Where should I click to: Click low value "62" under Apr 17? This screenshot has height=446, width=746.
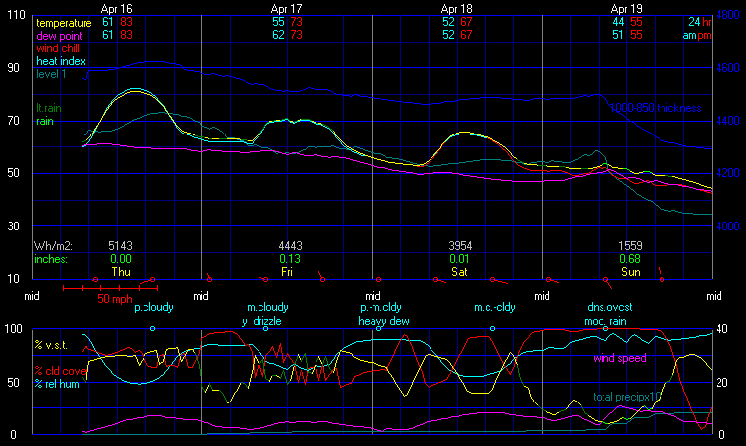(x=278, y=35)
